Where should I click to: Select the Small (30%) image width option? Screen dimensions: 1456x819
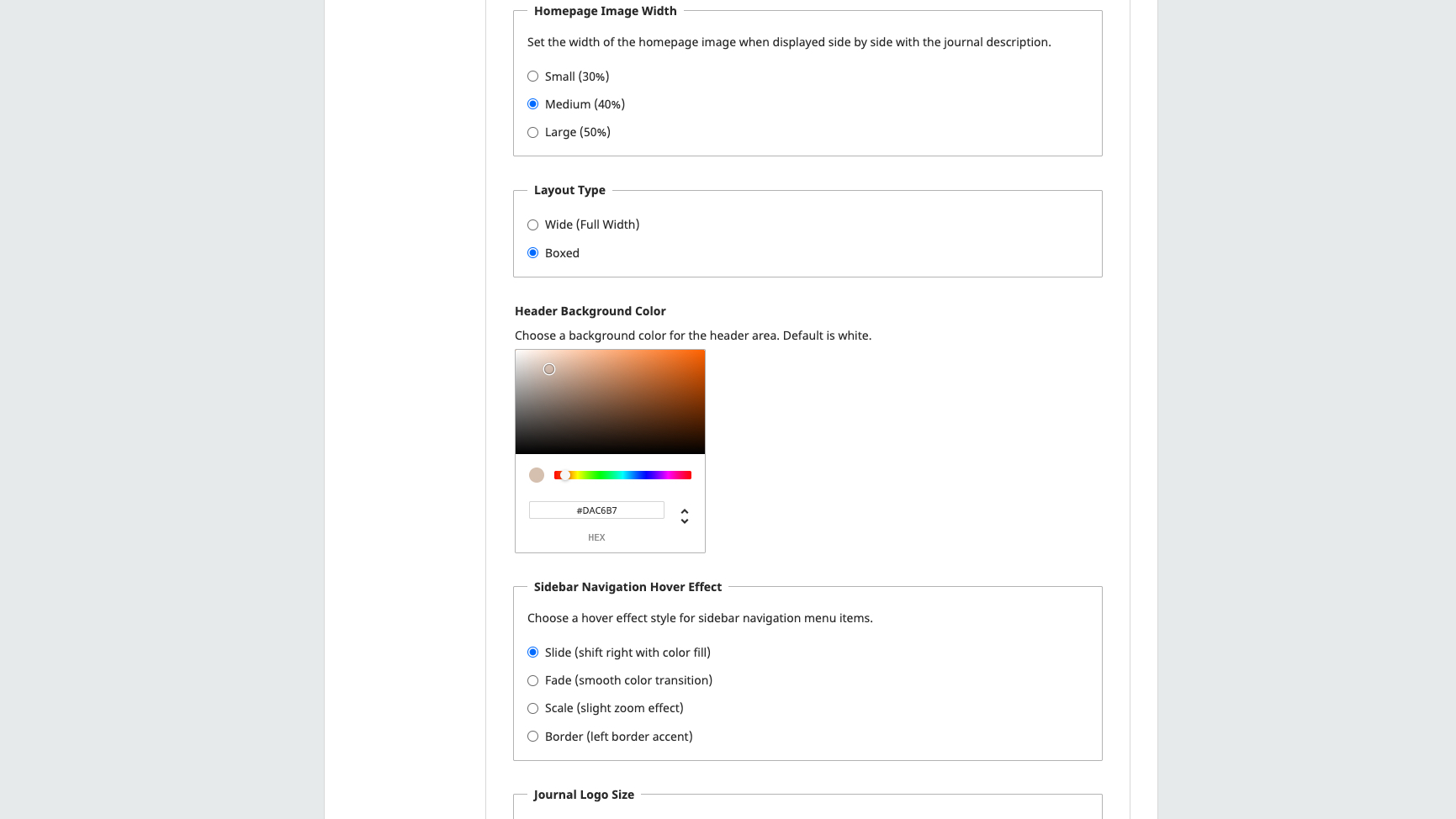(x=532, y=77)
